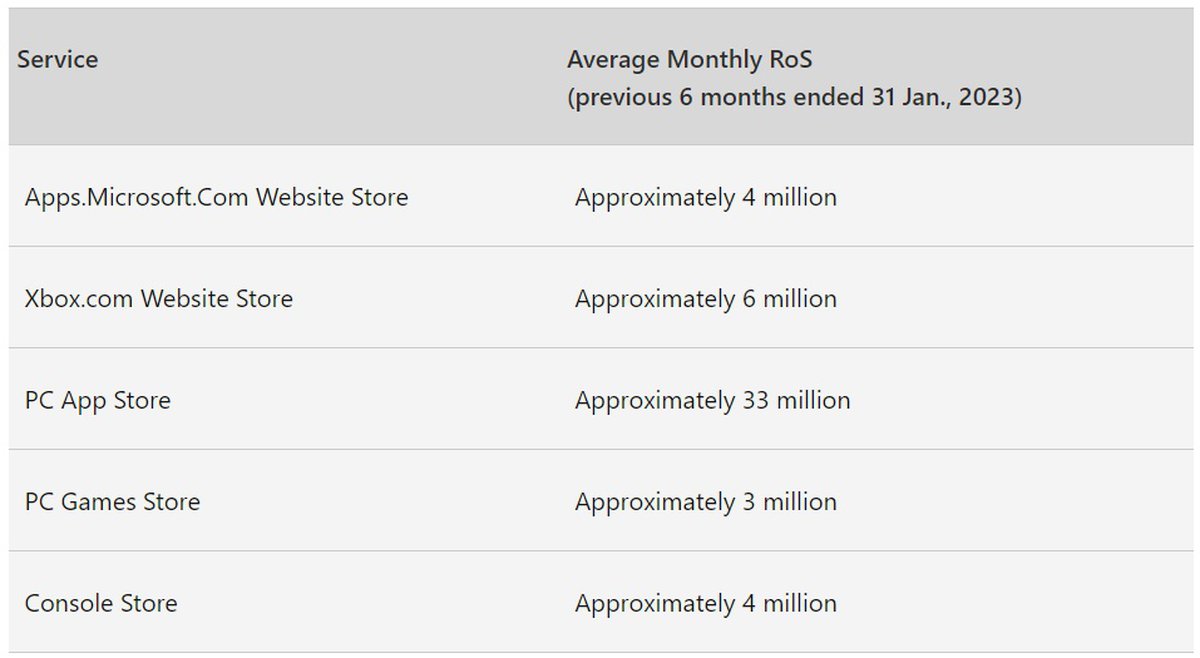Click the "Average Monthly RoS" column header
Image resolution: width=1200 pixels, height=658 pixels.
click(689, 60)
